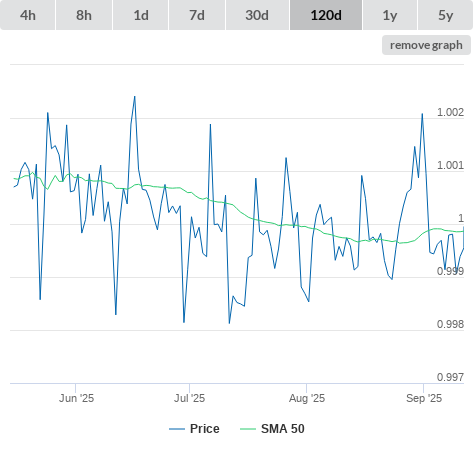This screenshot has height=455, width=474.
Task: Show the 30d price history
Action: [x=257, y=15]
